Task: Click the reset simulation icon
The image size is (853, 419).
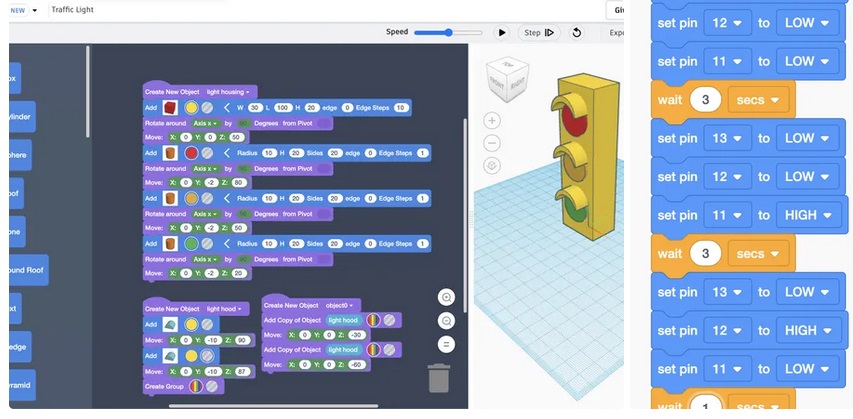Action: (577, 33)
